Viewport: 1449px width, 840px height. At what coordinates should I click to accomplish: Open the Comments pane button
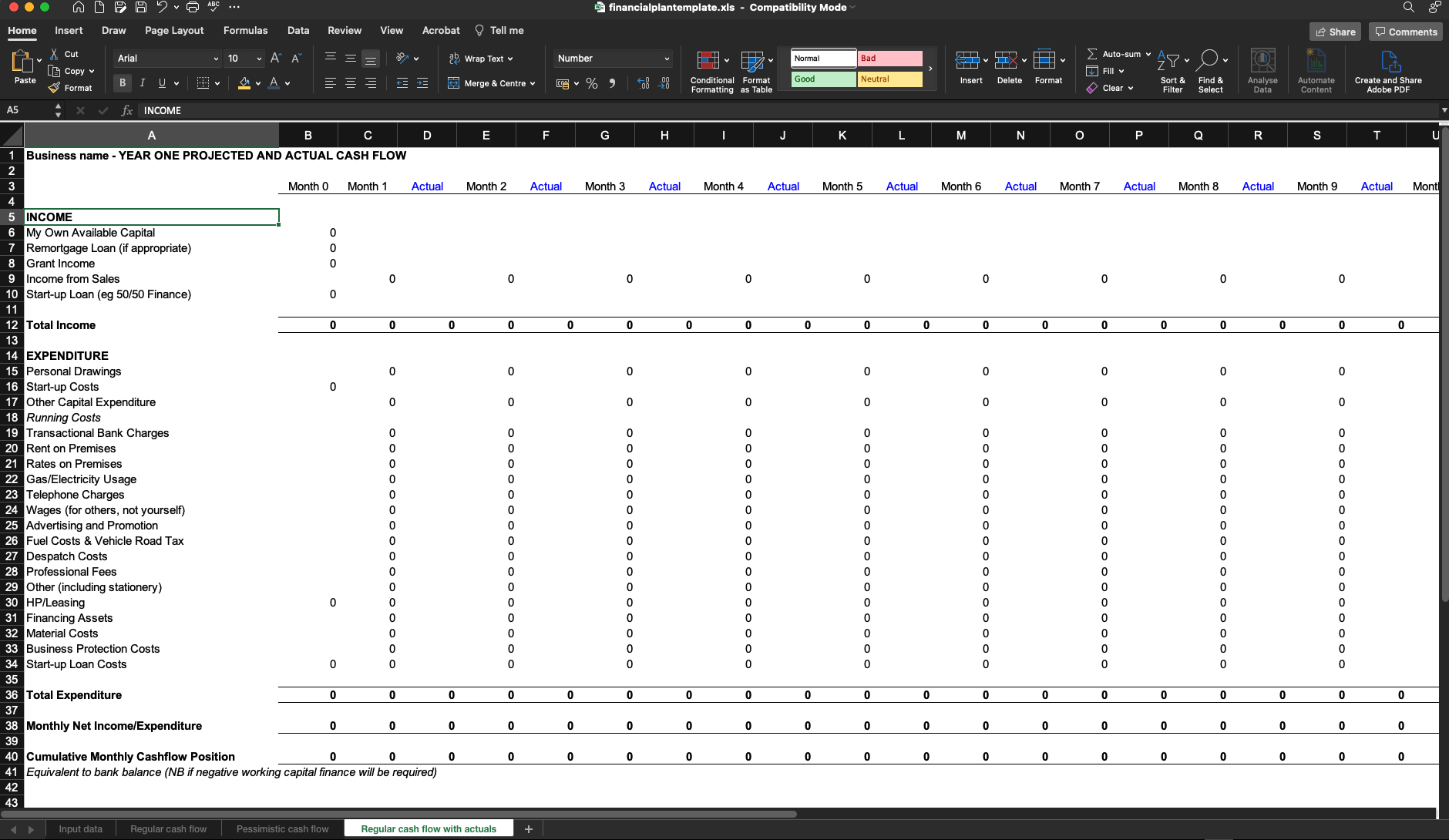pyautogui.click(x=1406, y=32)
